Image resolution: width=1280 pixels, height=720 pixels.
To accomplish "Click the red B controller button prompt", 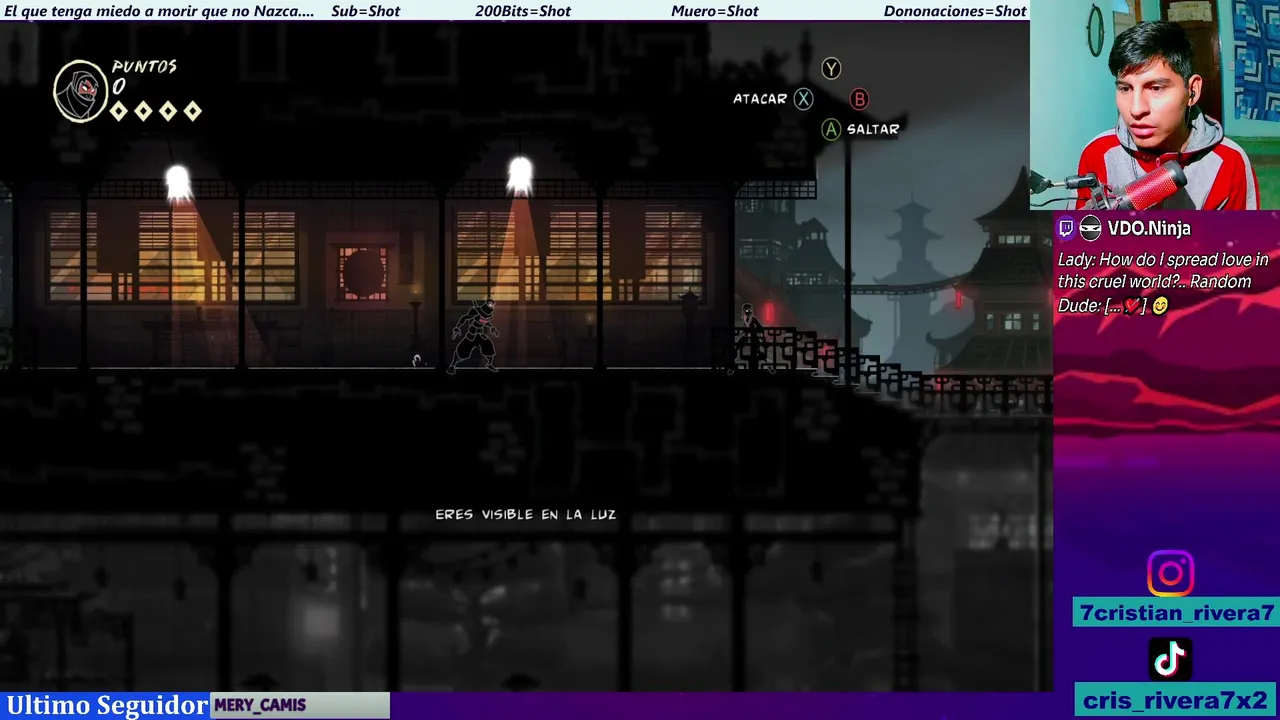I will 859,99.
